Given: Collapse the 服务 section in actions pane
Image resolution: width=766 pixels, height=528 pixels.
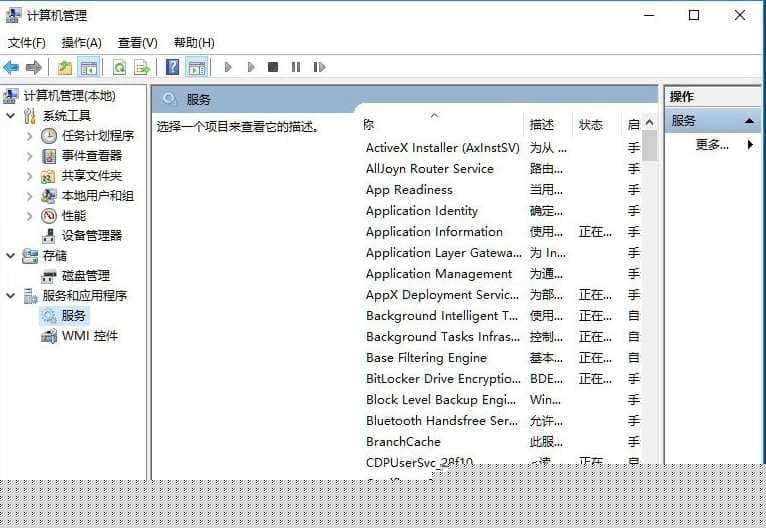Looking at the screenshot, I should point(749,121).
